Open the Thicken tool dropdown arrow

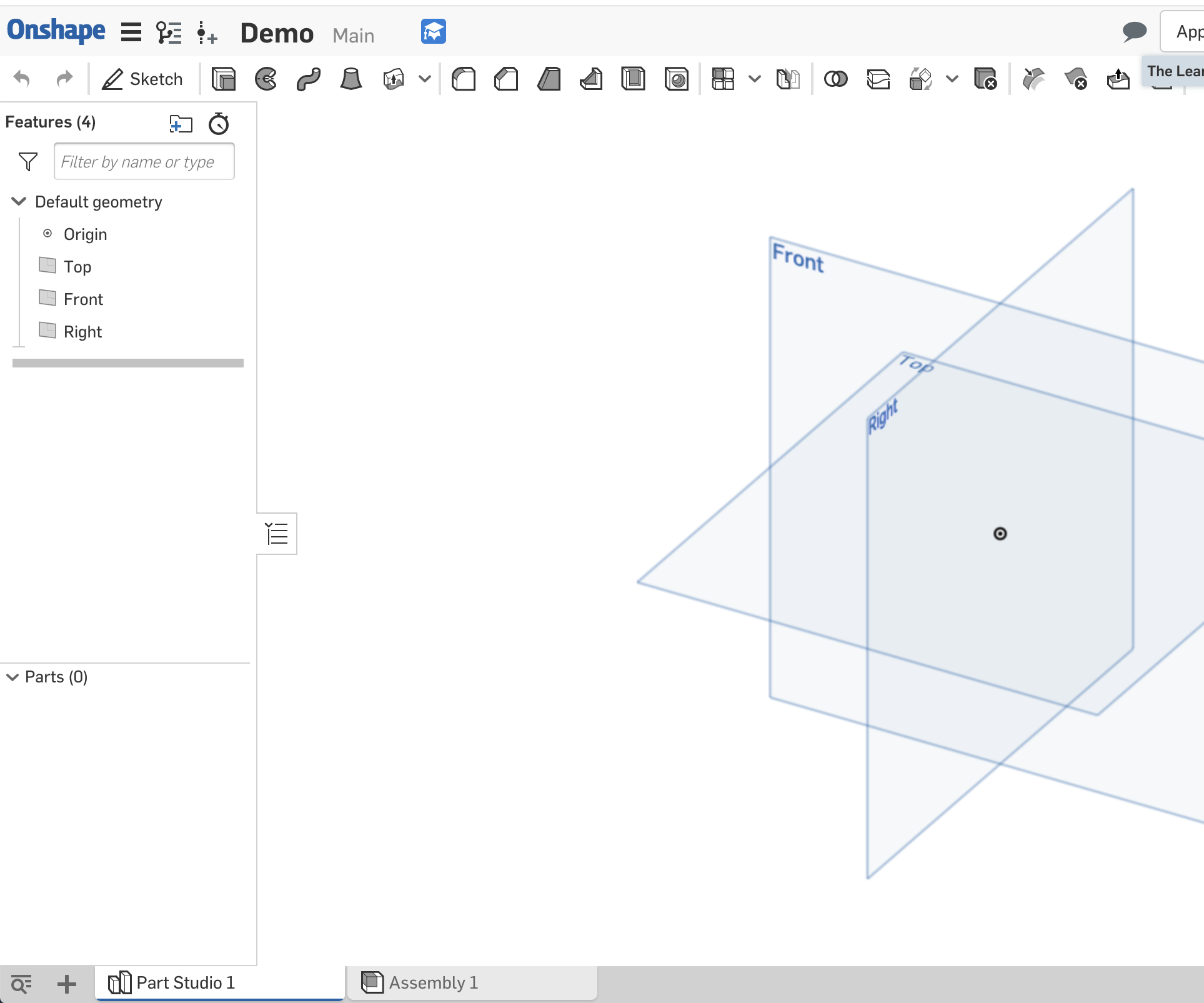point(425,79)
